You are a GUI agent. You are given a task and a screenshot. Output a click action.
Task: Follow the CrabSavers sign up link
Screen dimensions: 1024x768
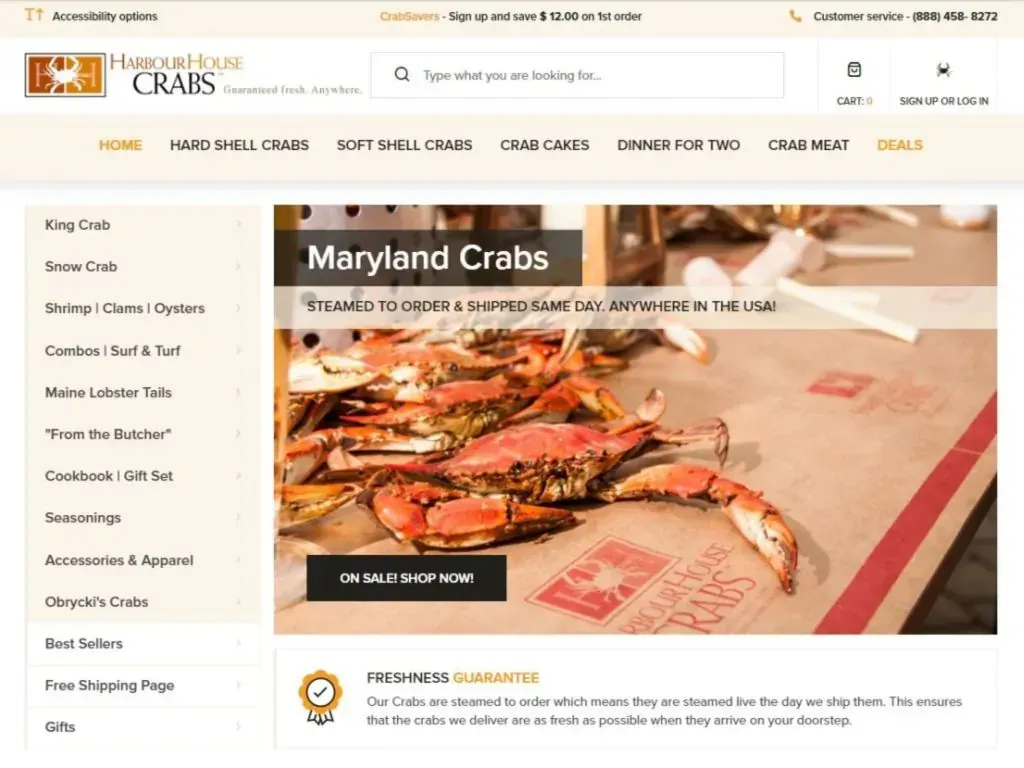(x=409, y=16)
